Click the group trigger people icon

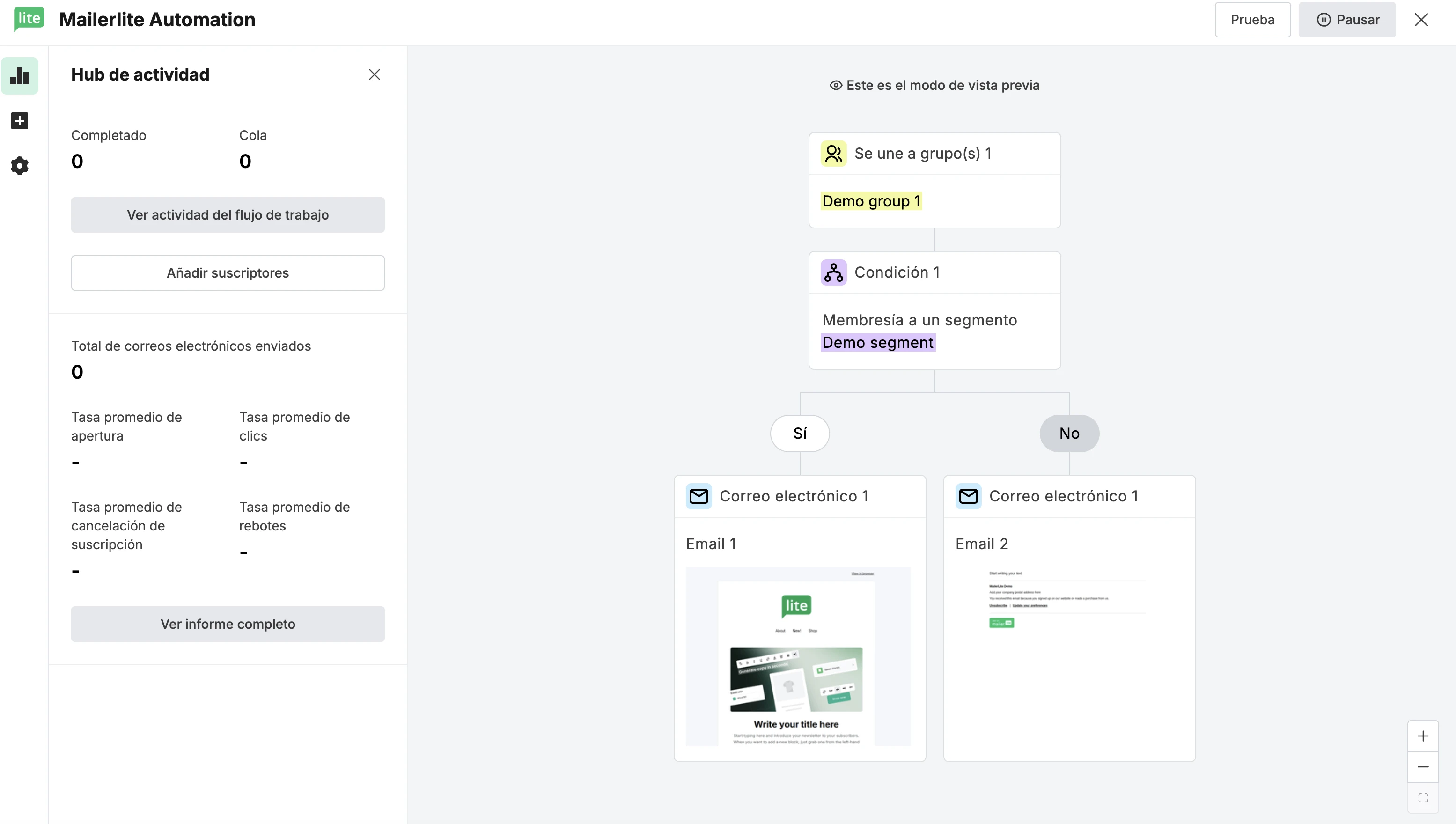[x=833, y=154]
